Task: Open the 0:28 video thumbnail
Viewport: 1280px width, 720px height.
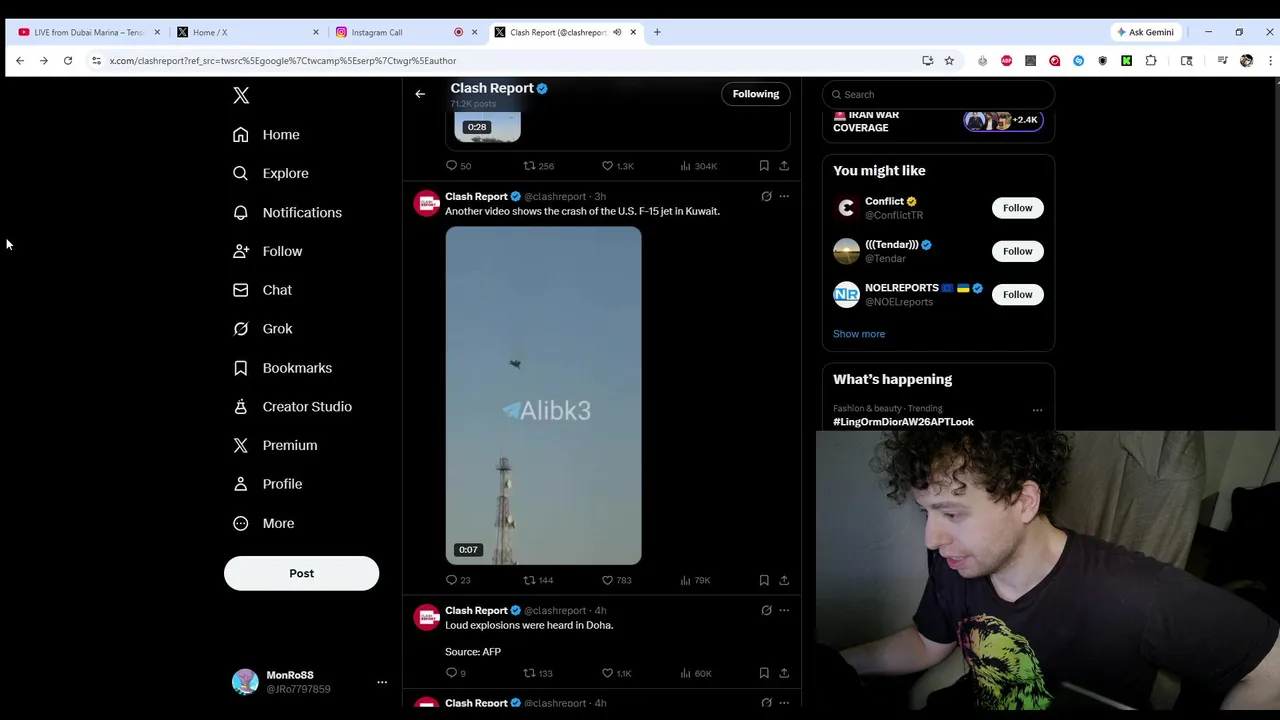Action: pyautogui.click(x=487, y=127)
